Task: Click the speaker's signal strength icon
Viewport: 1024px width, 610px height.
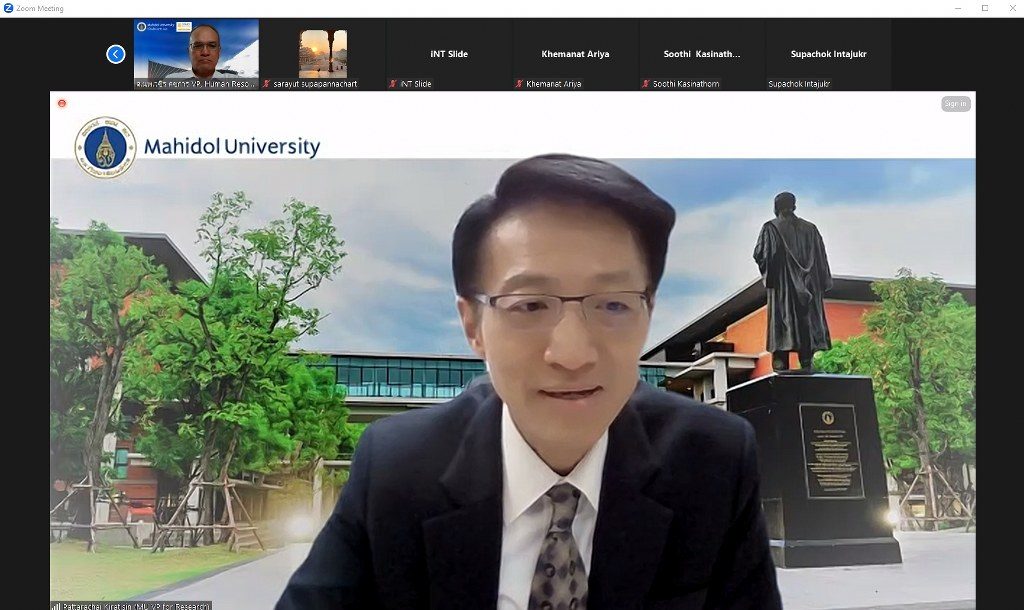Action: (x=57, y=605)
